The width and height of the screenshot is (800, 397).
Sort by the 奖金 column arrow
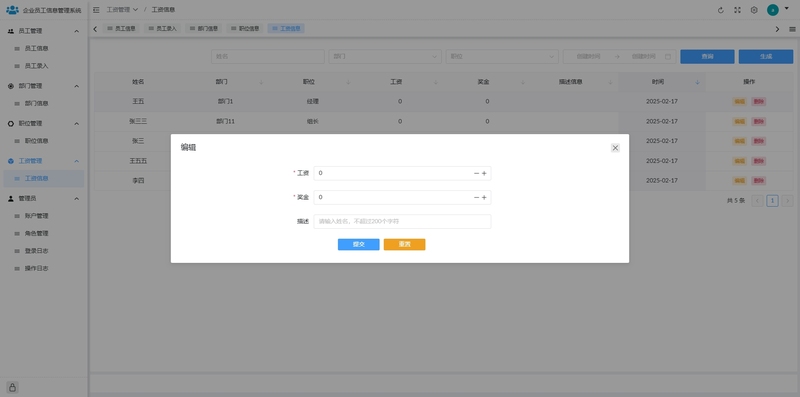pos(523,82)
